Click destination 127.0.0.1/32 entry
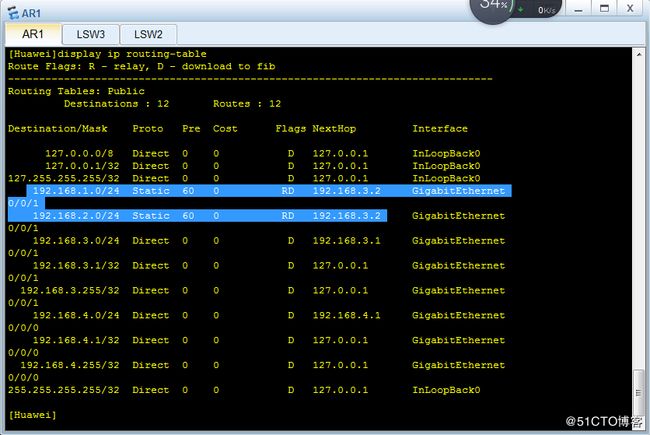The height and width of the screenshot is (435, 650). [82, 166]
